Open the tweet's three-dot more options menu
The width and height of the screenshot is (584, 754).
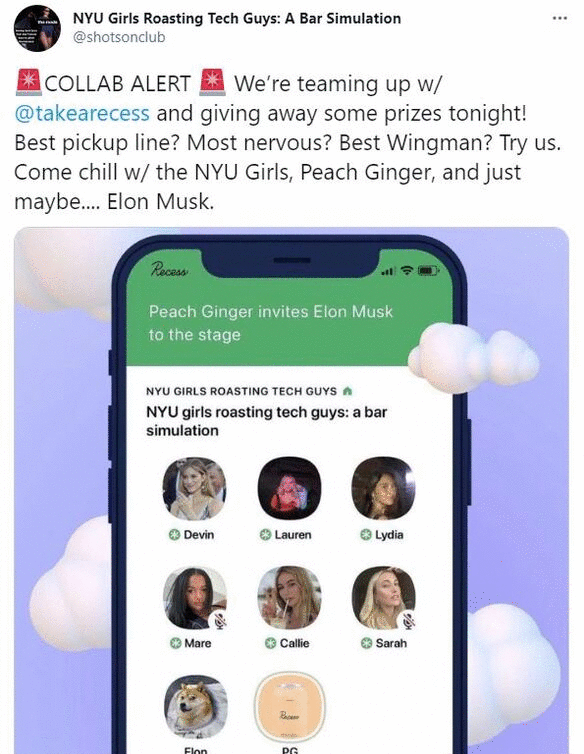(x=560, y=18)
